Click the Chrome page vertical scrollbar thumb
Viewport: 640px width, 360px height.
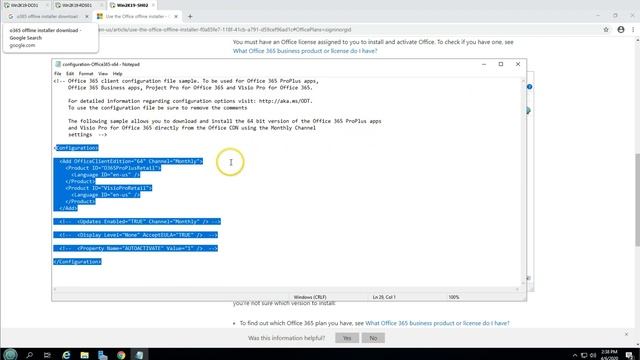(638, 200)
